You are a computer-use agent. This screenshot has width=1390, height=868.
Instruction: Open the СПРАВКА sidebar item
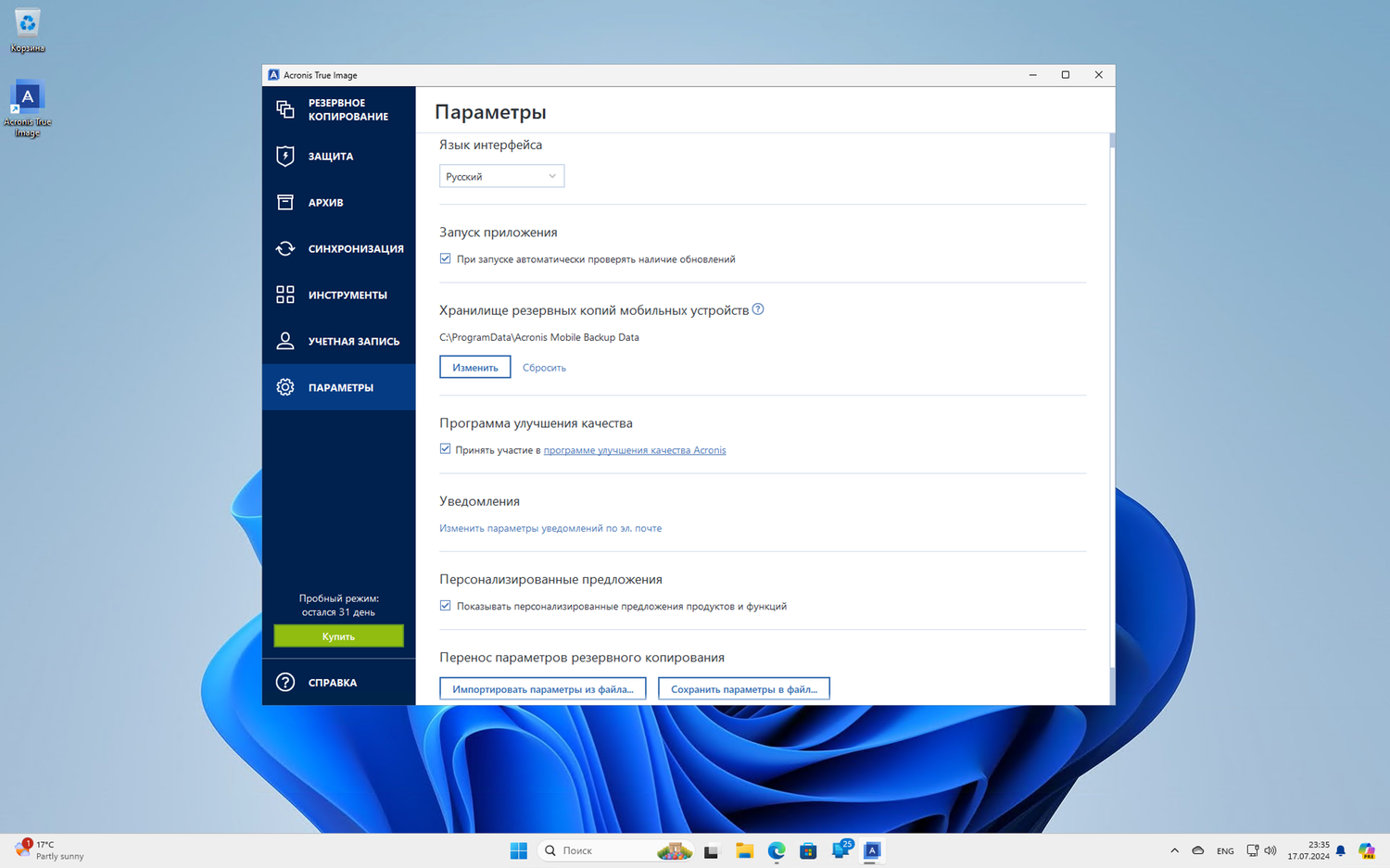[x=338, y=683]
